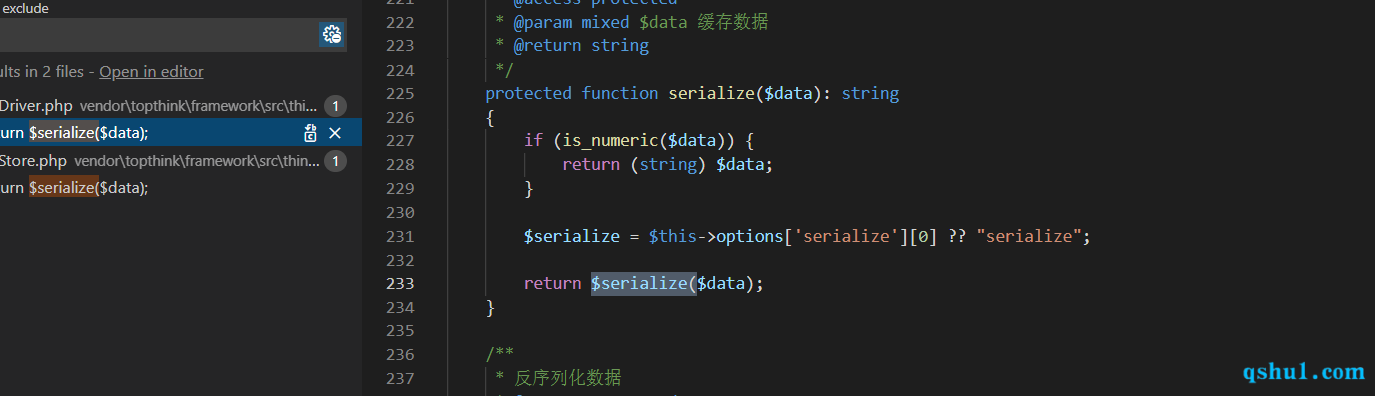Open the Open in editor link
1375x396 pixels.
[x=151, y=71]
